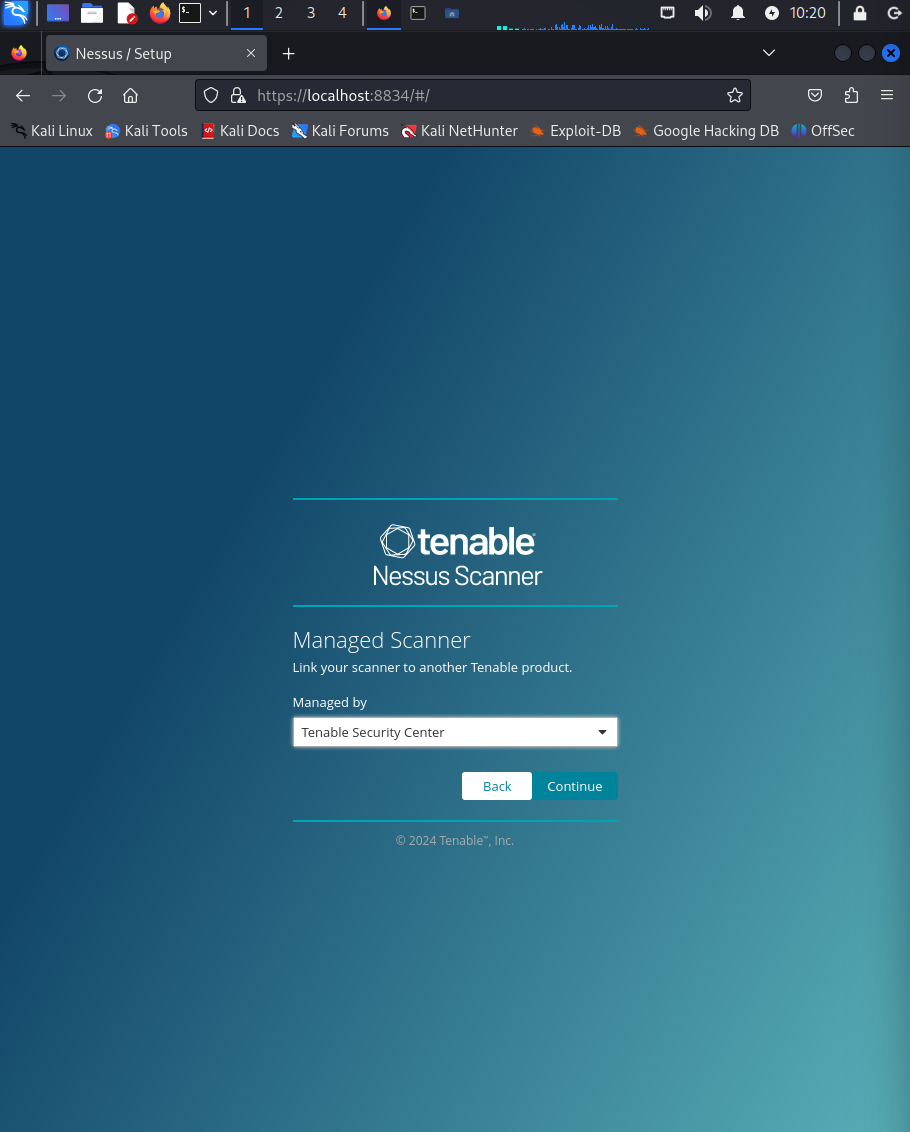Save page to Pocket
Image resolution: width=910 pixels, height=1132 pixels.
815,95
